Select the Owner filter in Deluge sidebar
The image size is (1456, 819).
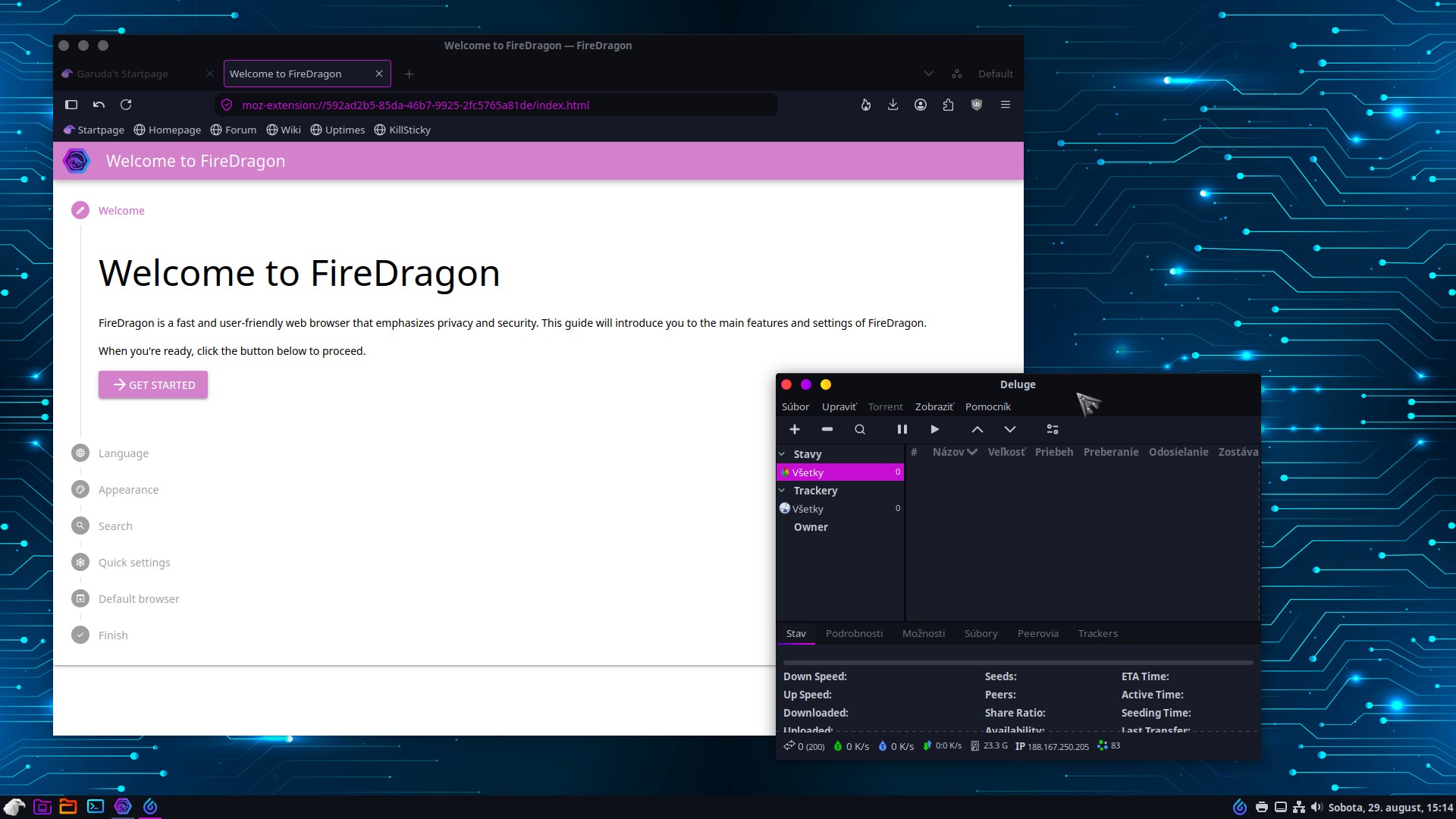811,527
